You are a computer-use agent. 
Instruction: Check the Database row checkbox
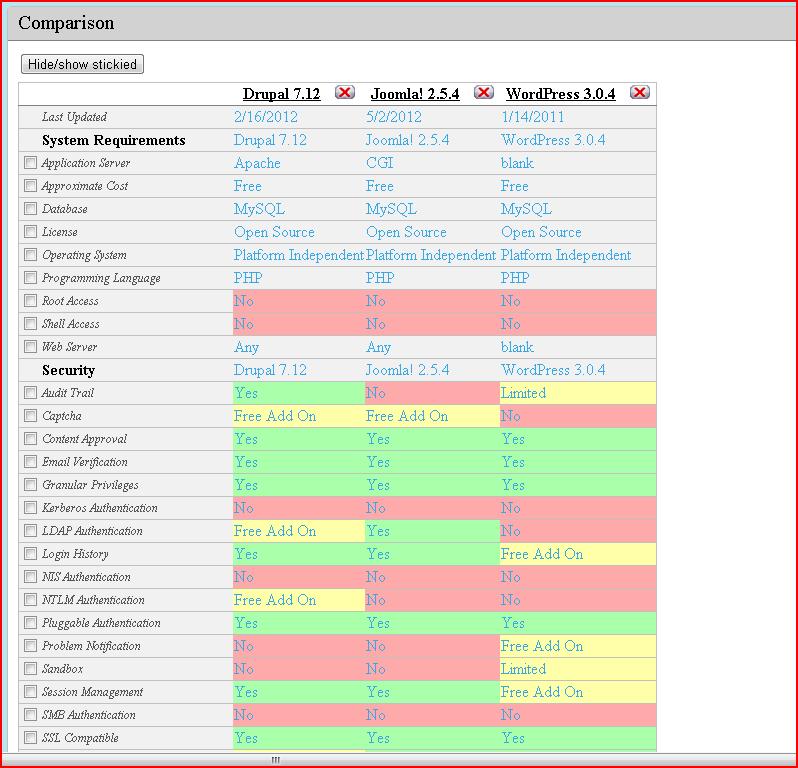click(31, 209)
